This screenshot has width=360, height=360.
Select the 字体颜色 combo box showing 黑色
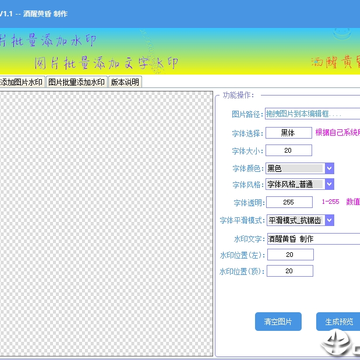(x=300, y=168)
